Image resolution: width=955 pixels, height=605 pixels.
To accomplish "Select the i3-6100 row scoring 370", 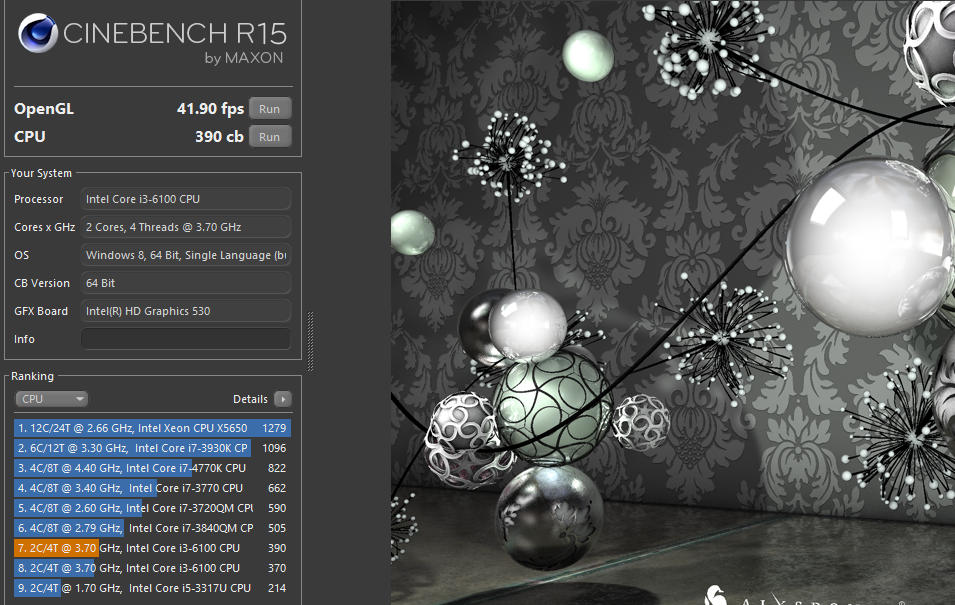I will (x=152, y=568).
